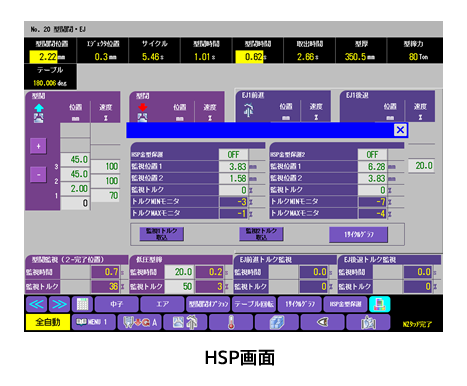Edit mold open stage 2 position 45.0

pos(75,174)
